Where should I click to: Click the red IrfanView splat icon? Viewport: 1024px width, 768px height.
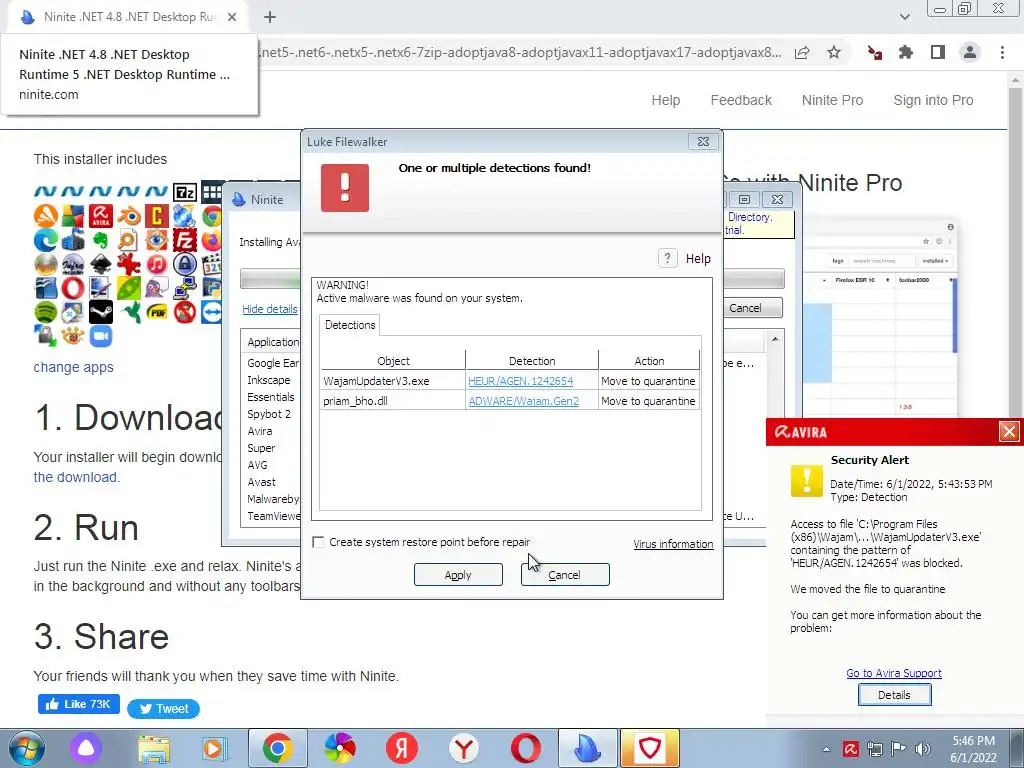pos(129,264)
